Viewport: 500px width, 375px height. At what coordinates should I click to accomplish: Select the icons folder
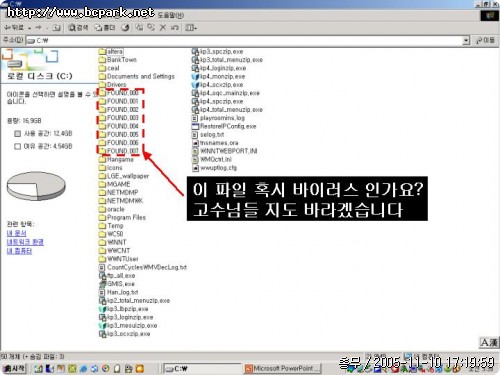111,168
